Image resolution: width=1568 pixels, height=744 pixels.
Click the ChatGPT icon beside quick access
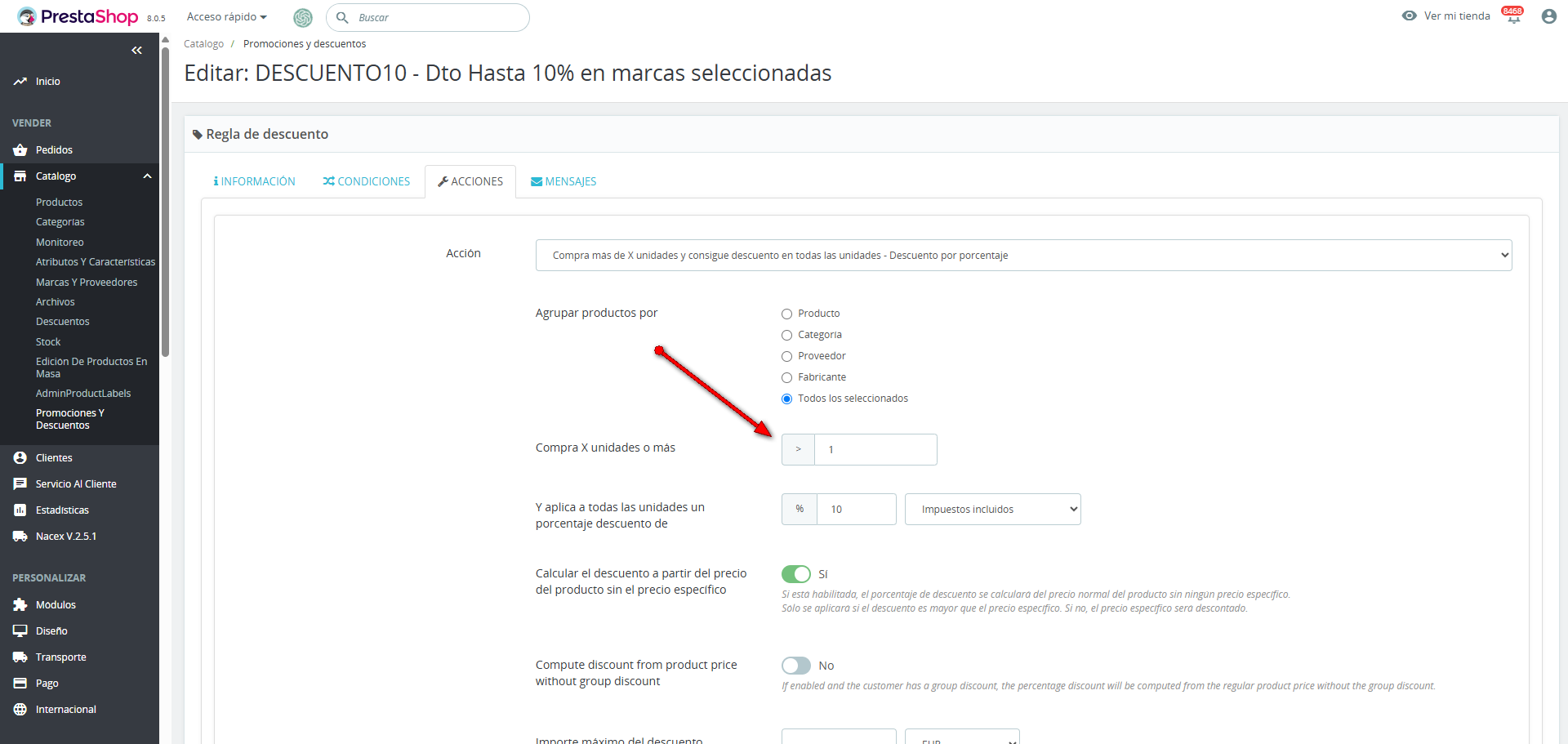303,17
